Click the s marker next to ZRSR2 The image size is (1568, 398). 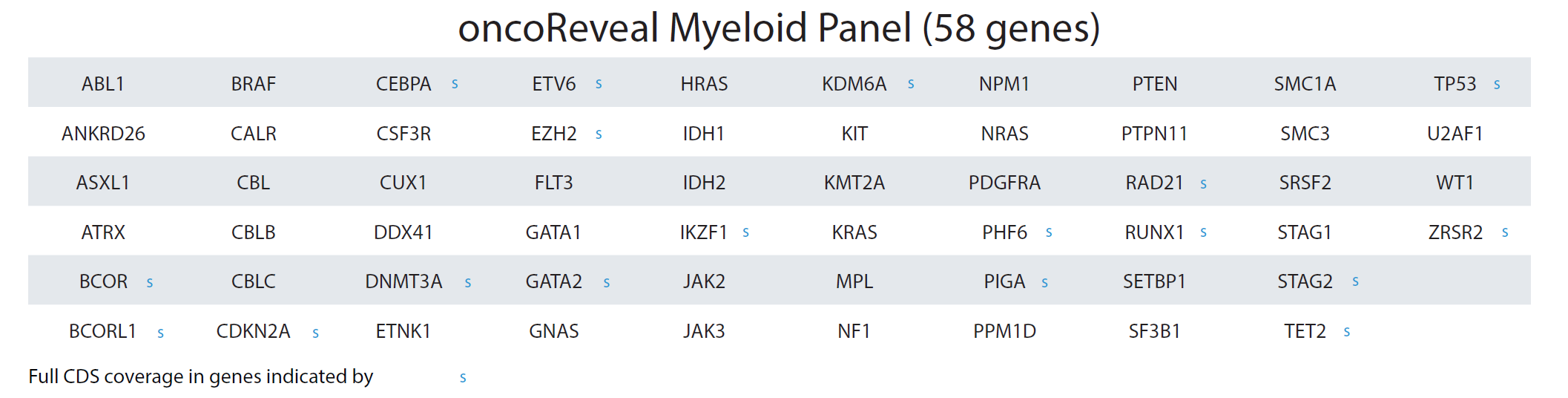[1505, 233]
